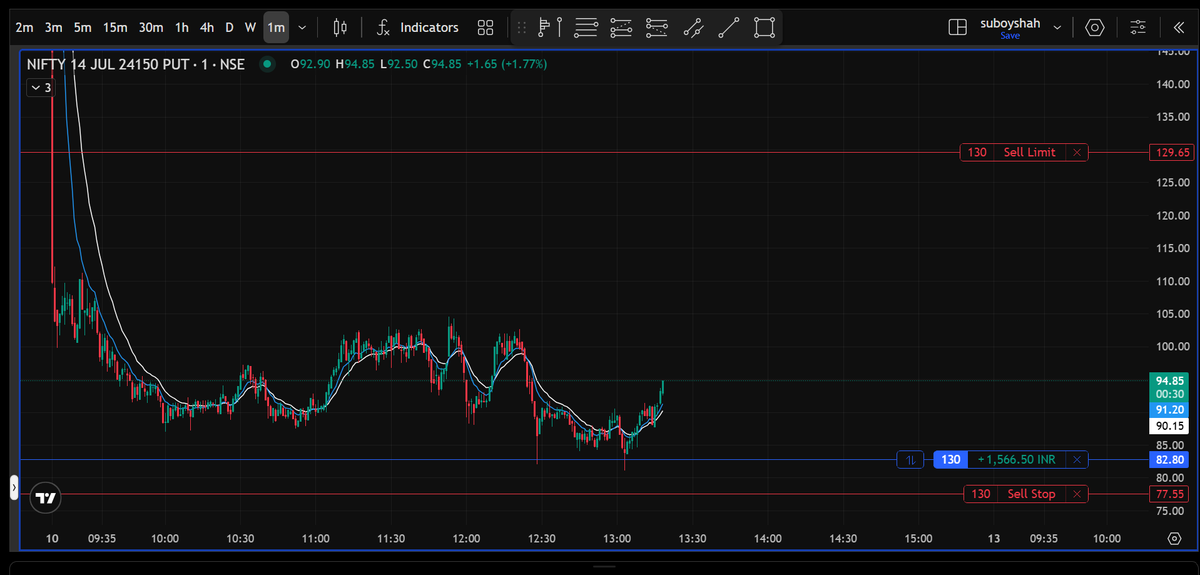
Task: Cancel the Sell Limit order with X
Action: tap(1076, 153)
